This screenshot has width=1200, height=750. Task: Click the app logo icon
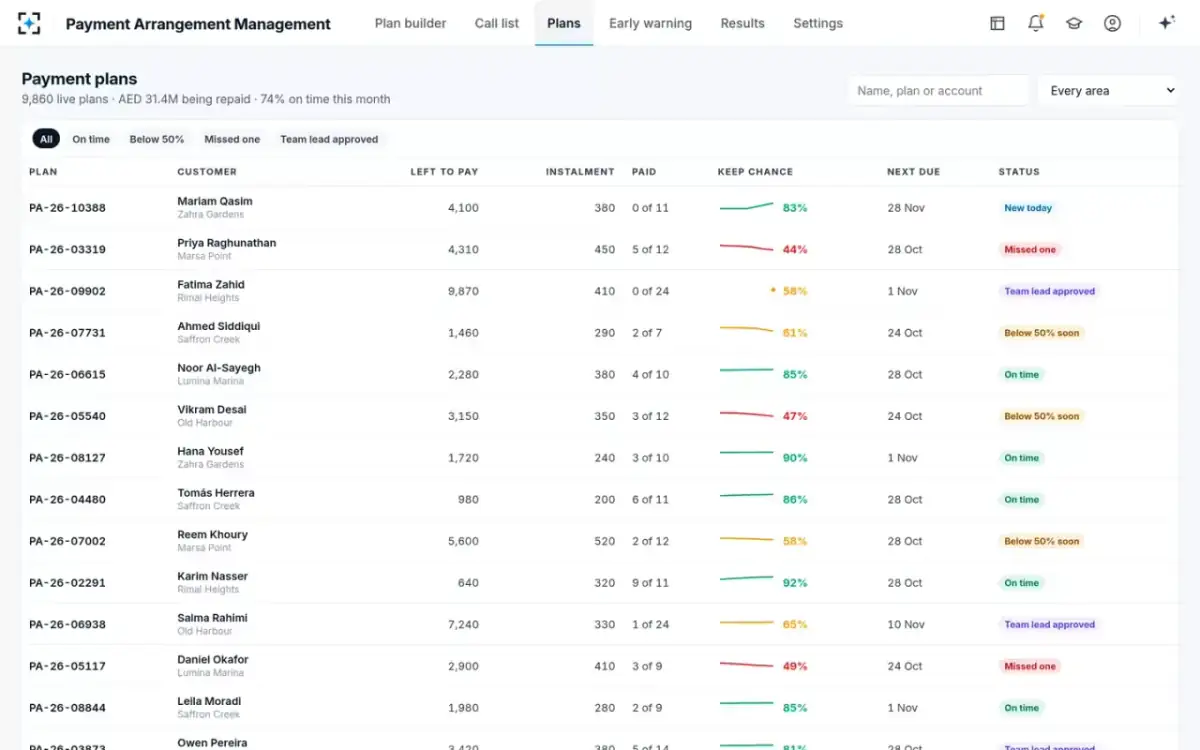pyautogui.click(x=30, y=23)
